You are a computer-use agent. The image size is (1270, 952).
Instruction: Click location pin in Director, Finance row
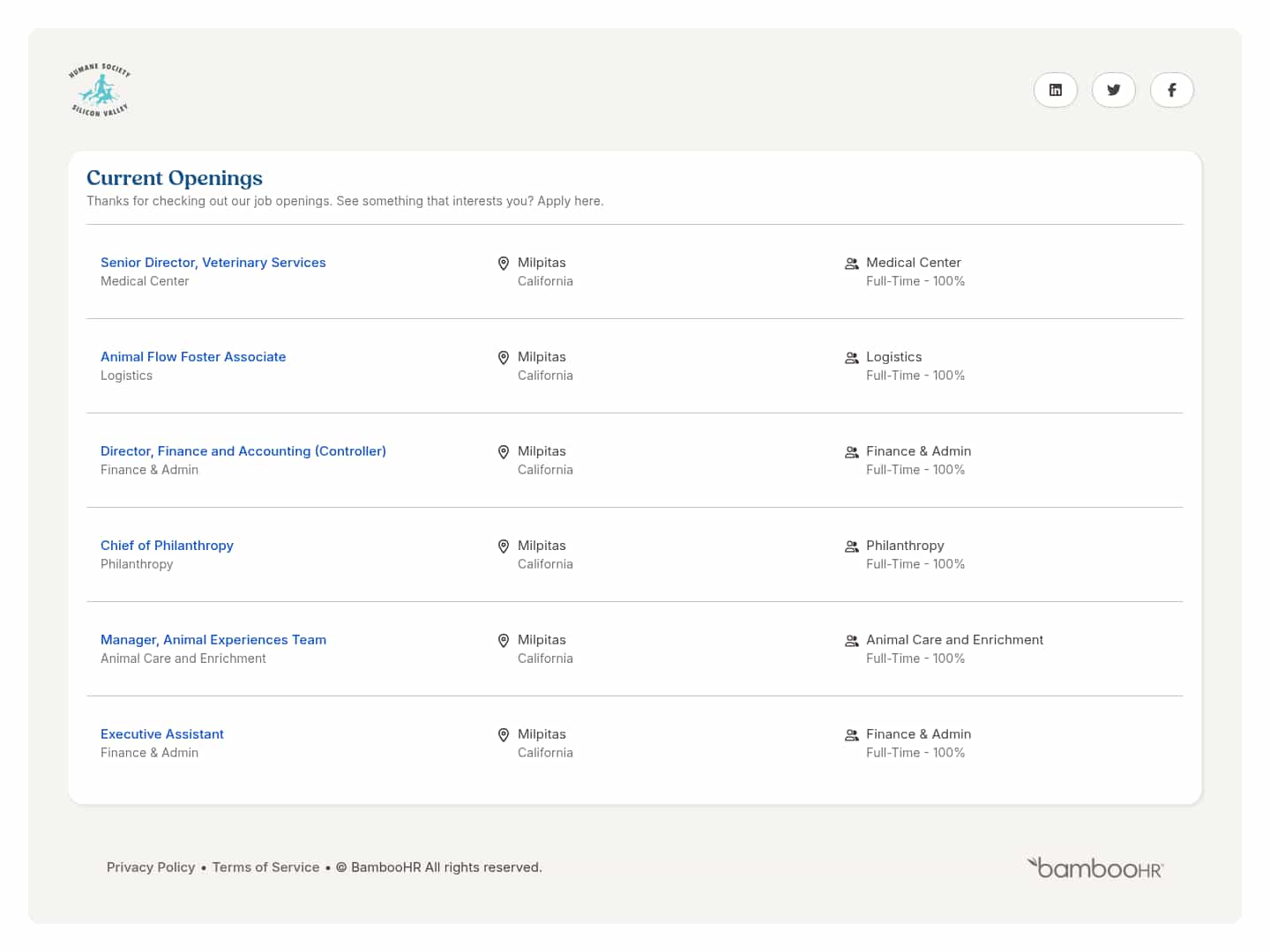pyautogui.click(x=504, y=452)
